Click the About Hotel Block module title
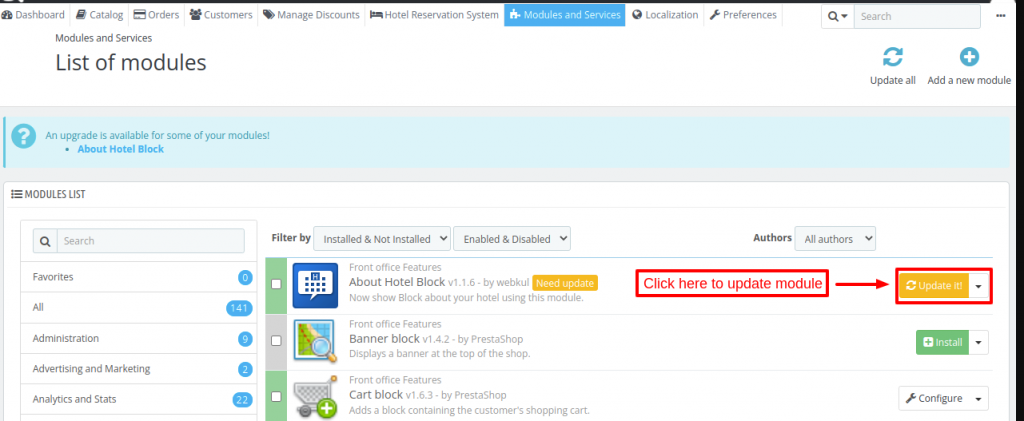 (397, 282)
